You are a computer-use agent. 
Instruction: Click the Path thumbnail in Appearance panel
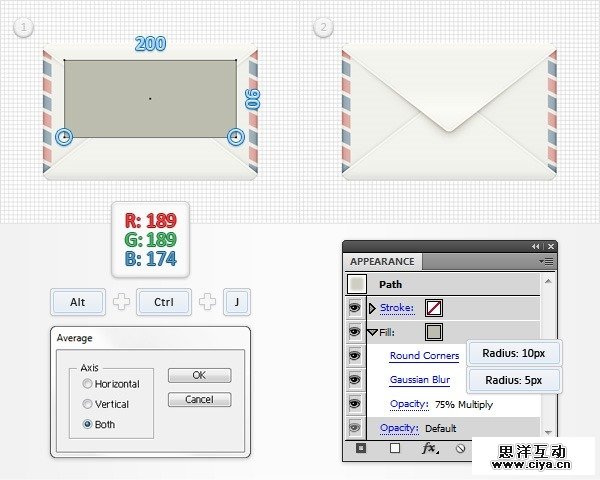click(355, 284)
